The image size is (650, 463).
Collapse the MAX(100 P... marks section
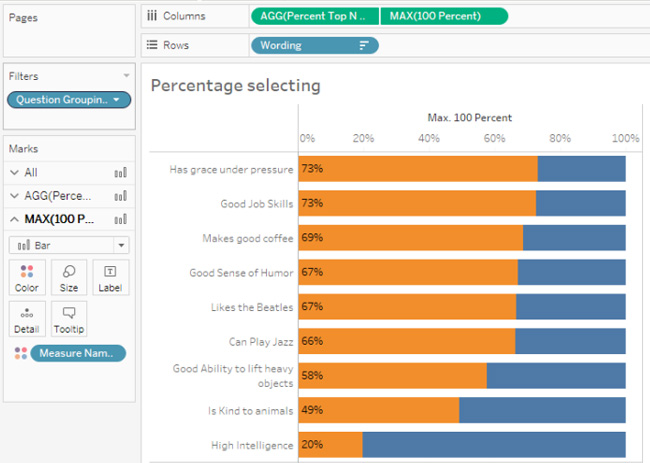click(14, 219)
